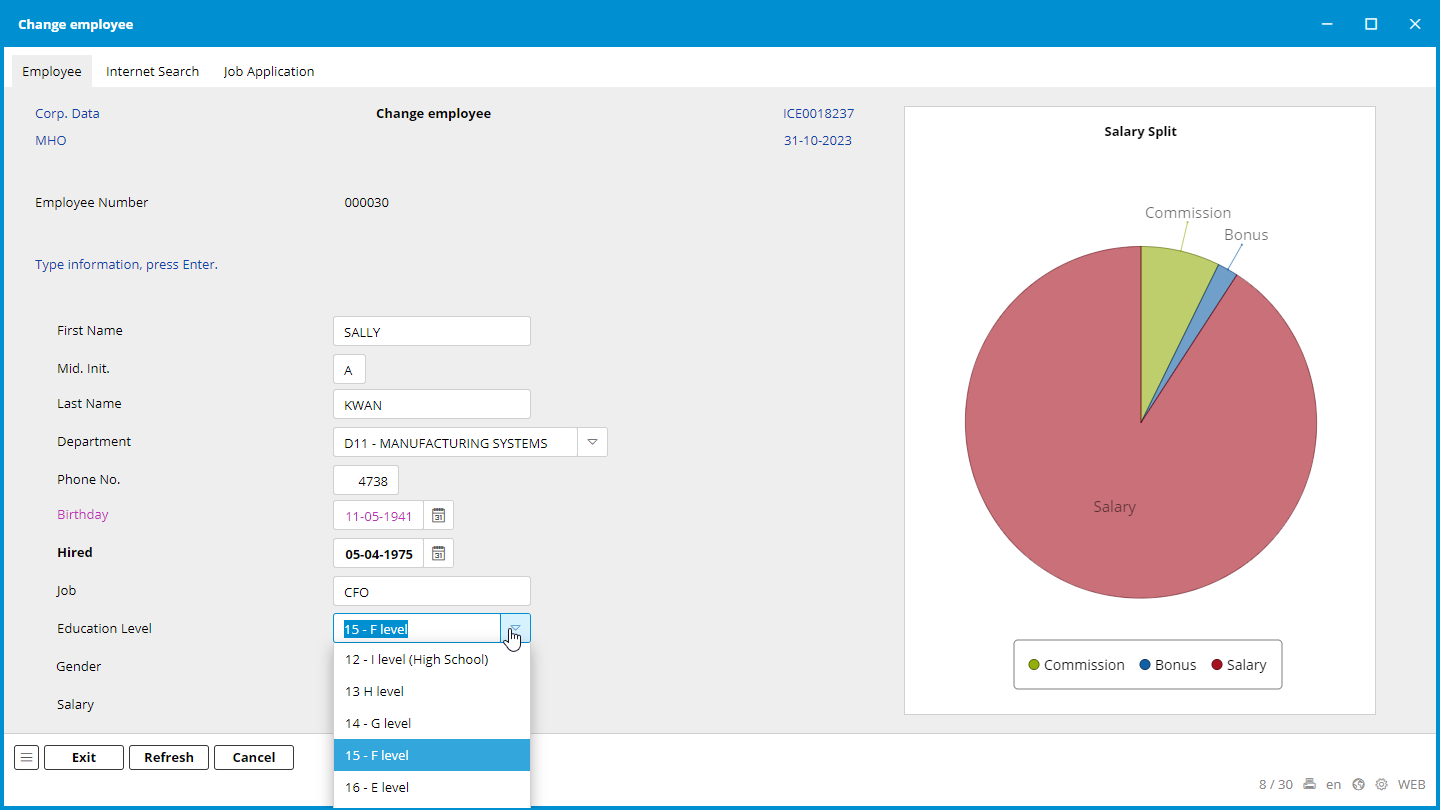Click the printer icon in status bar
Viewport: 1440px width, 810px height.
point(1308,785)
